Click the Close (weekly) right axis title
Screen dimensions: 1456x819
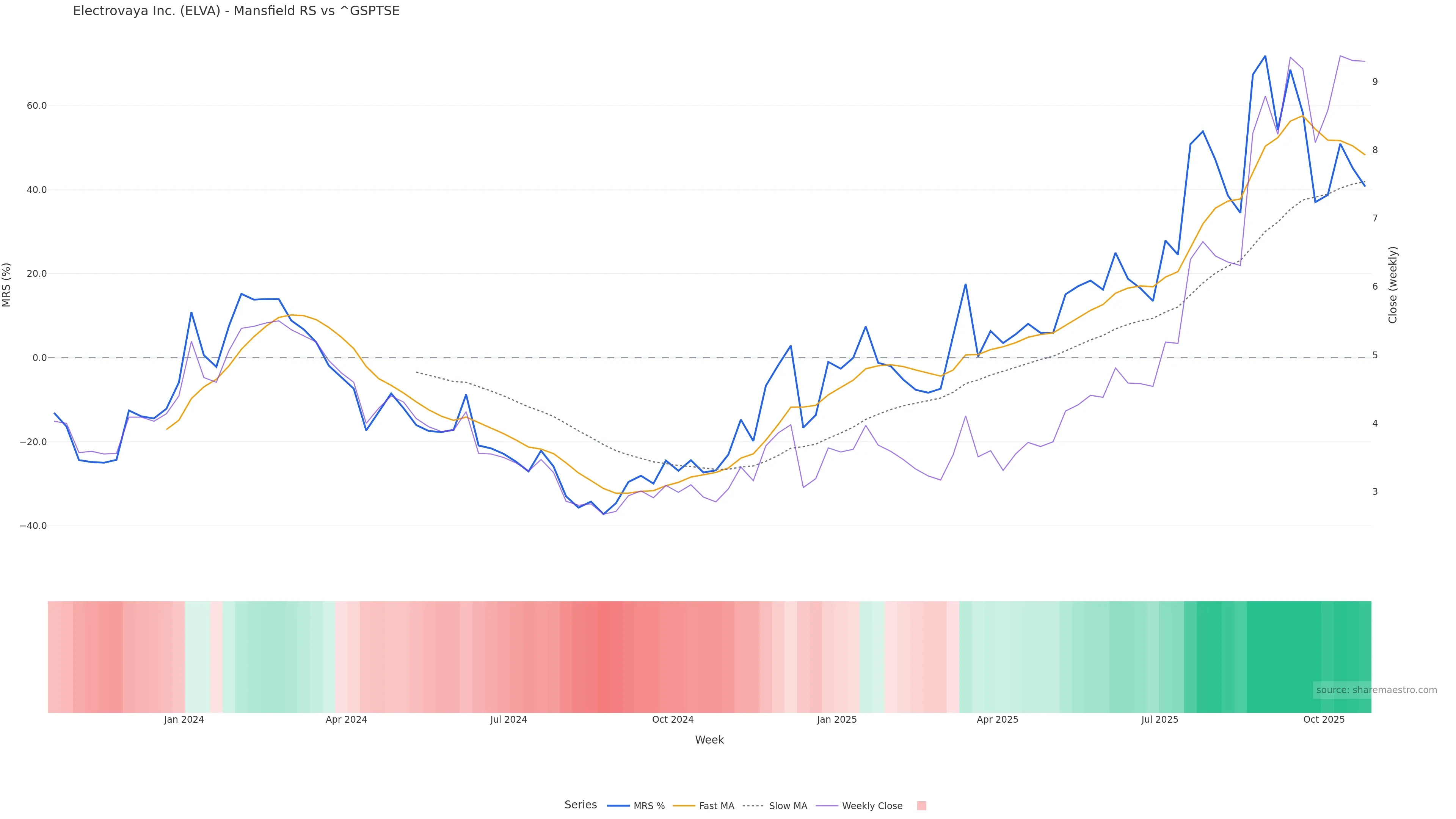(1392, 285)
